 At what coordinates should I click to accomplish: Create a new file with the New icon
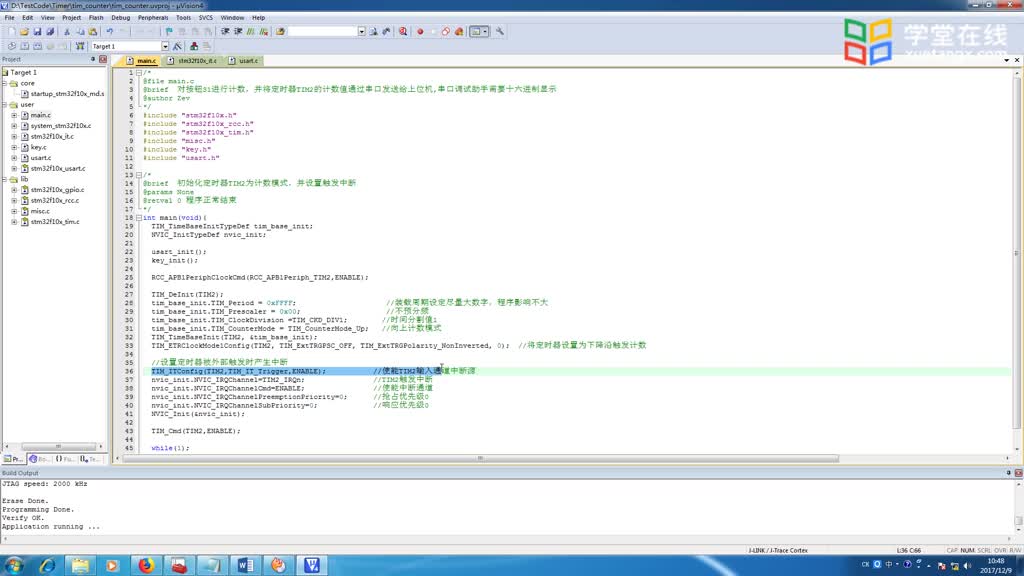(11, 31)
